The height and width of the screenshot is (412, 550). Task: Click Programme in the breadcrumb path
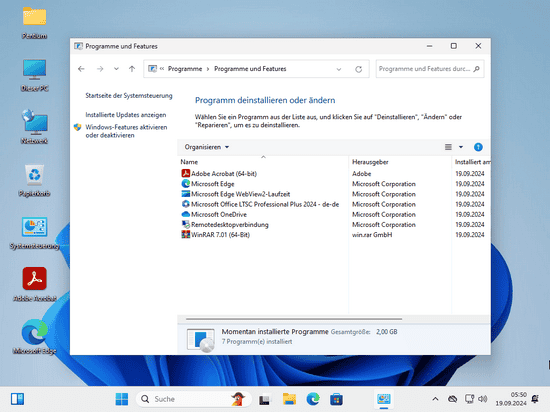185,69
